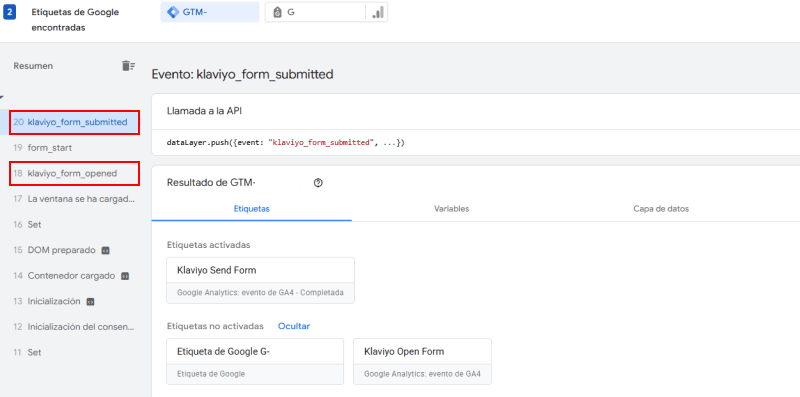Click the Llamada a la API heading

point(204,111)
